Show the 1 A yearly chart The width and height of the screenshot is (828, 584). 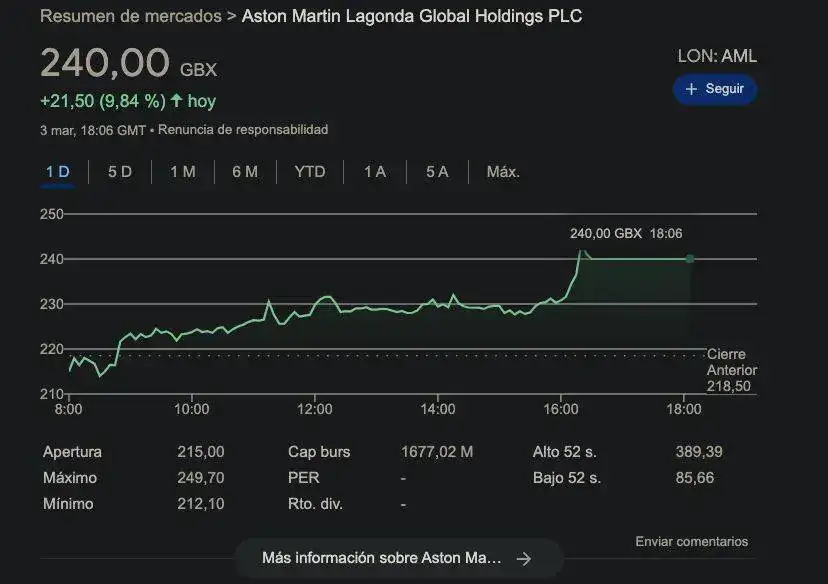pyautogui.click(x=375, y=172)
